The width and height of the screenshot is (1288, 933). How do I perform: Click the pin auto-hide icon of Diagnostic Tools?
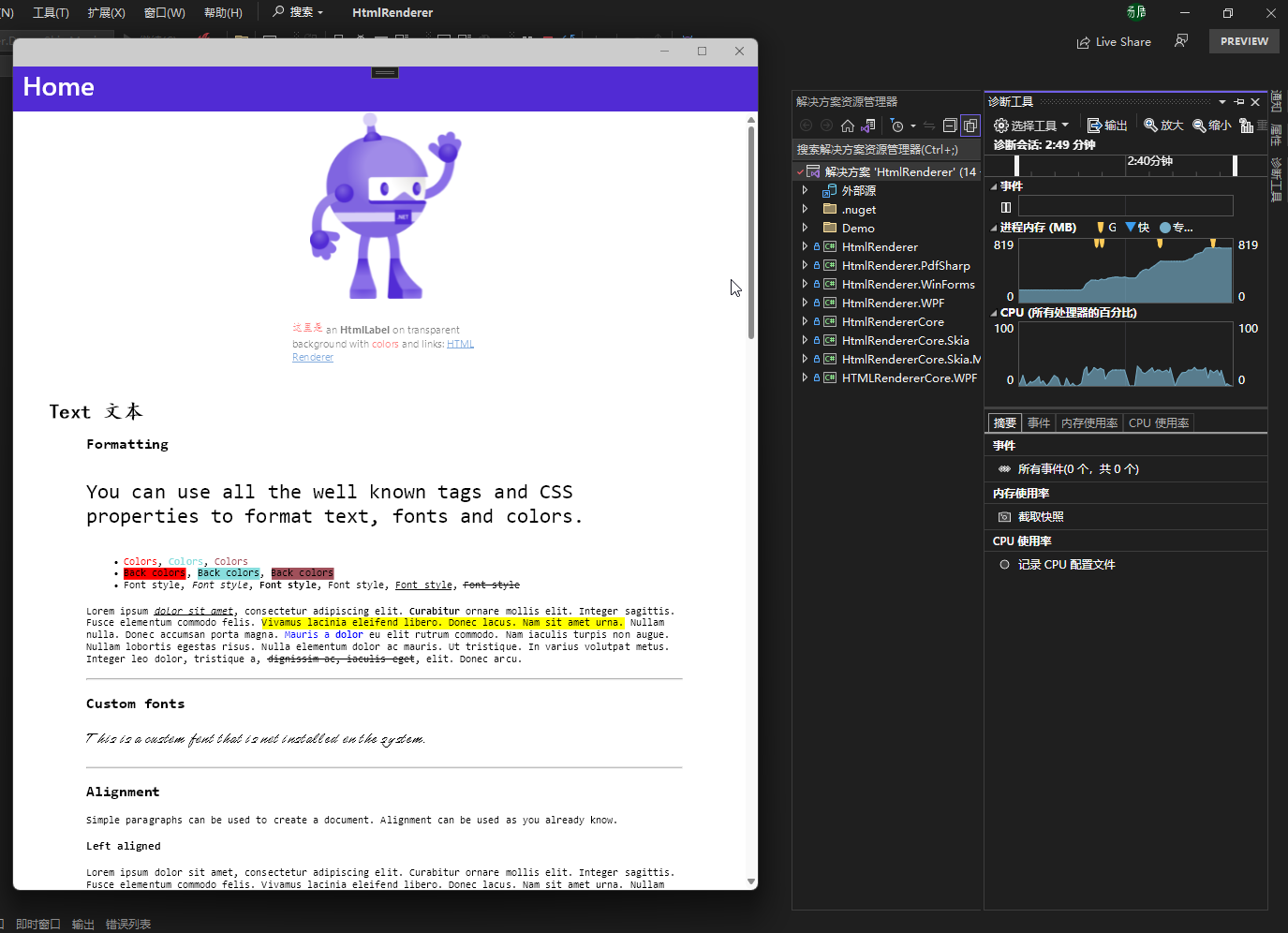(1239, 102)
